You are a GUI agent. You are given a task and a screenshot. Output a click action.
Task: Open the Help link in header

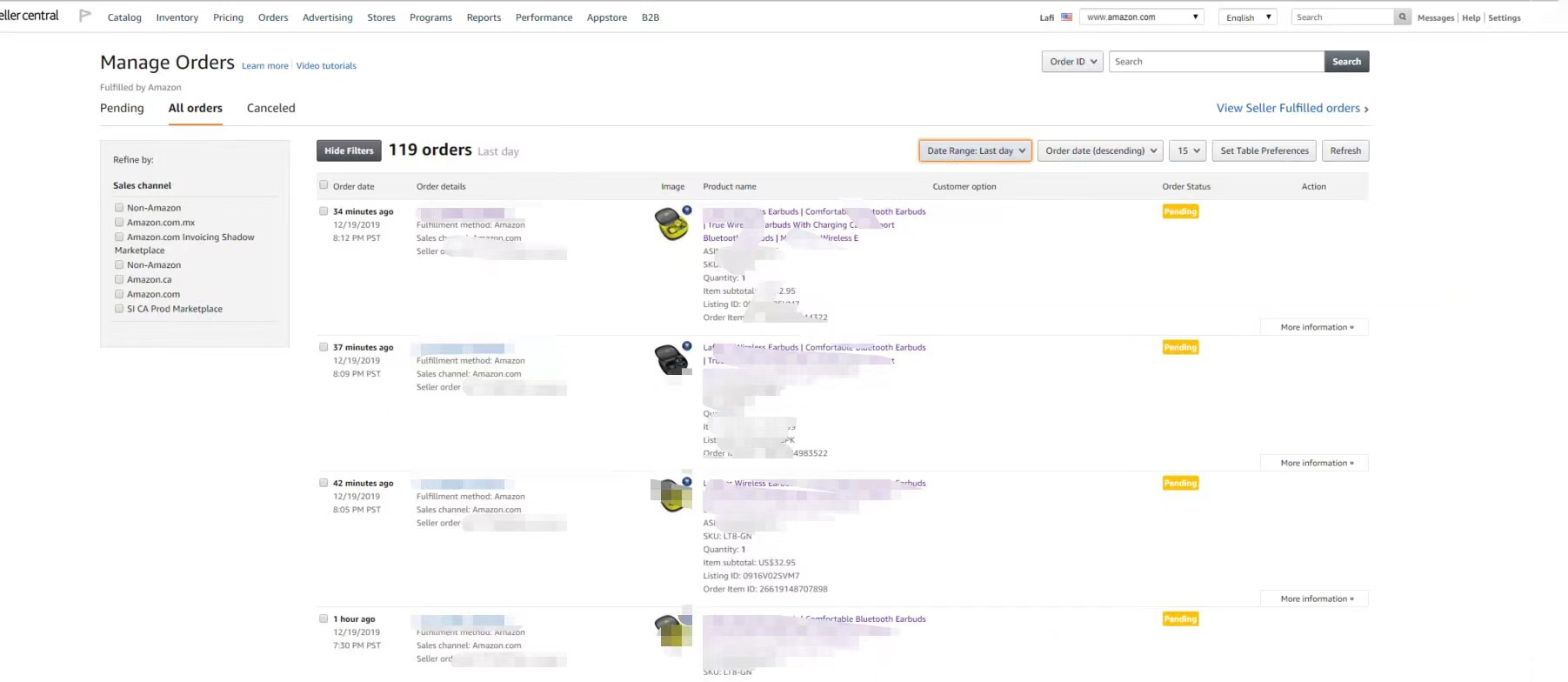[1471, 17]
